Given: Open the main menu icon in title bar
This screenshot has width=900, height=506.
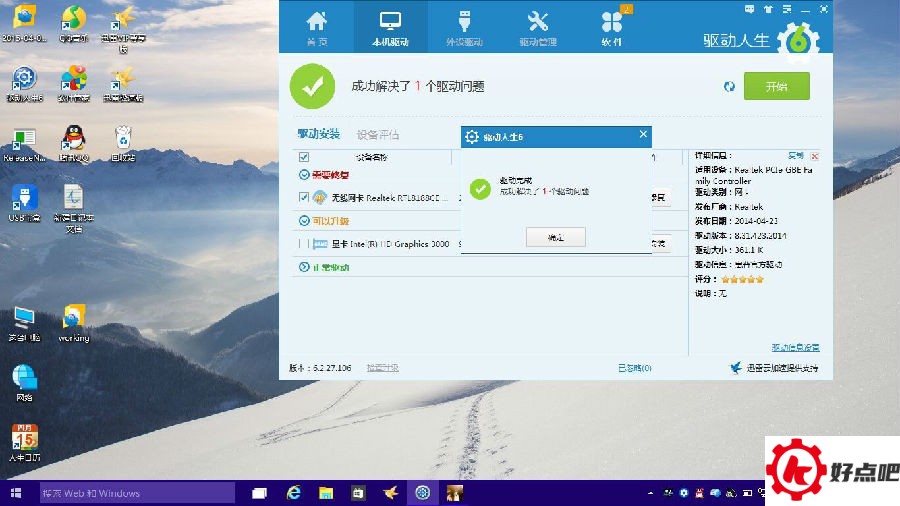Looking at the screenshot, I should (x=787, y=9).
